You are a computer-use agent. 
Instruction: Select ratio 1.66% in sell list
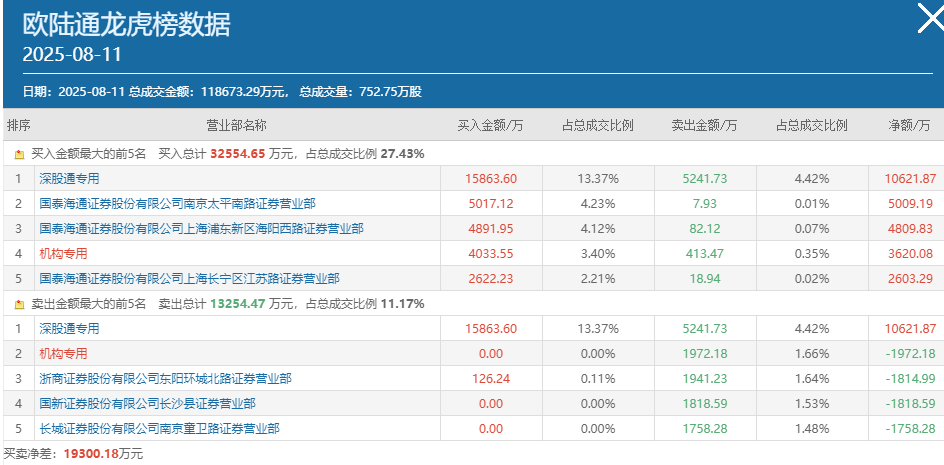click(x=812, y=354)
